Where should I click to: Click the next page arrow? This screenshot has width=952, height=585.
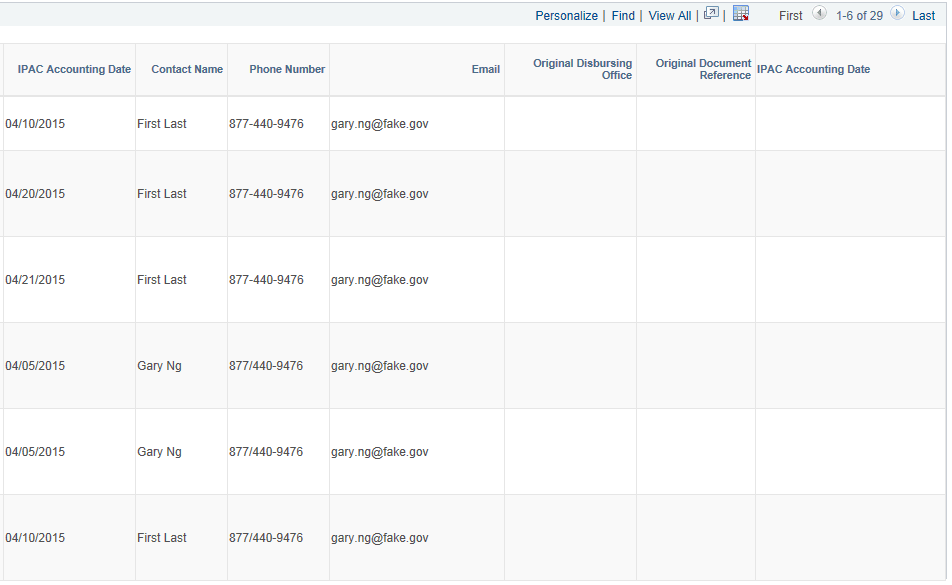pyautogui.click(x=898, y=13)
